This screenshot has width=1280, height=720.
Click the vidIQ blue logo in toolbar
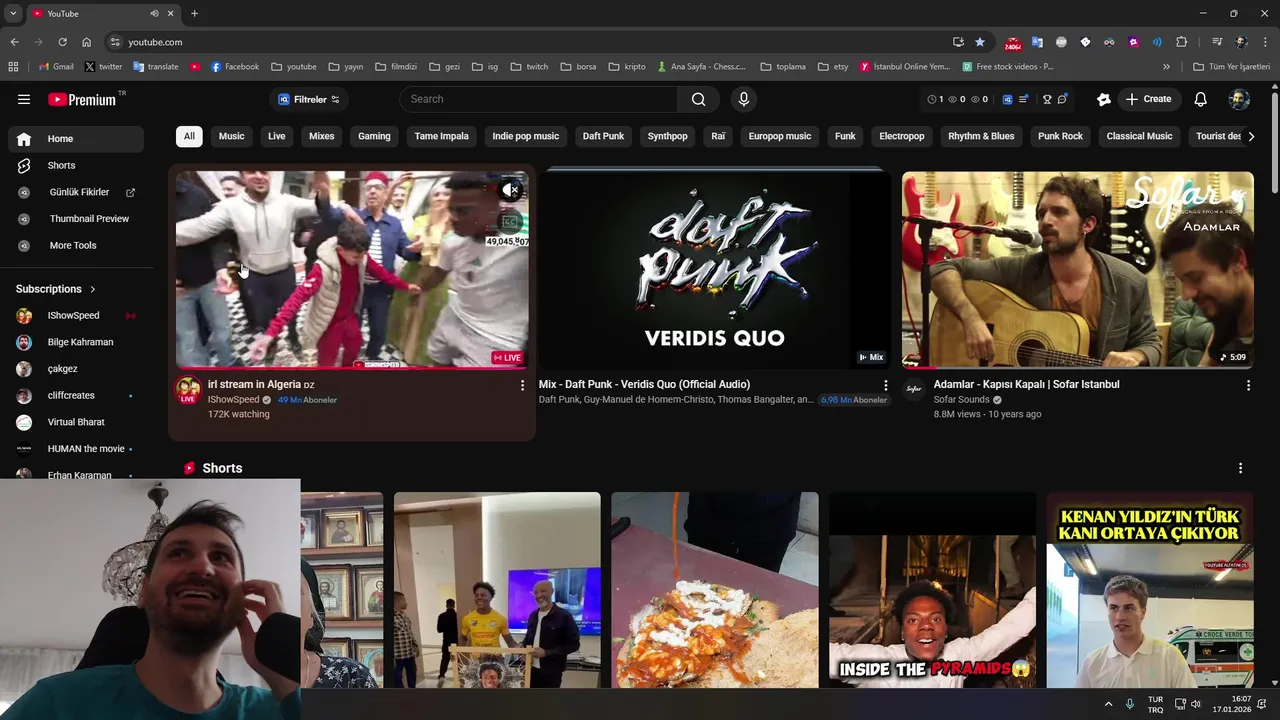pos(1007,99)
